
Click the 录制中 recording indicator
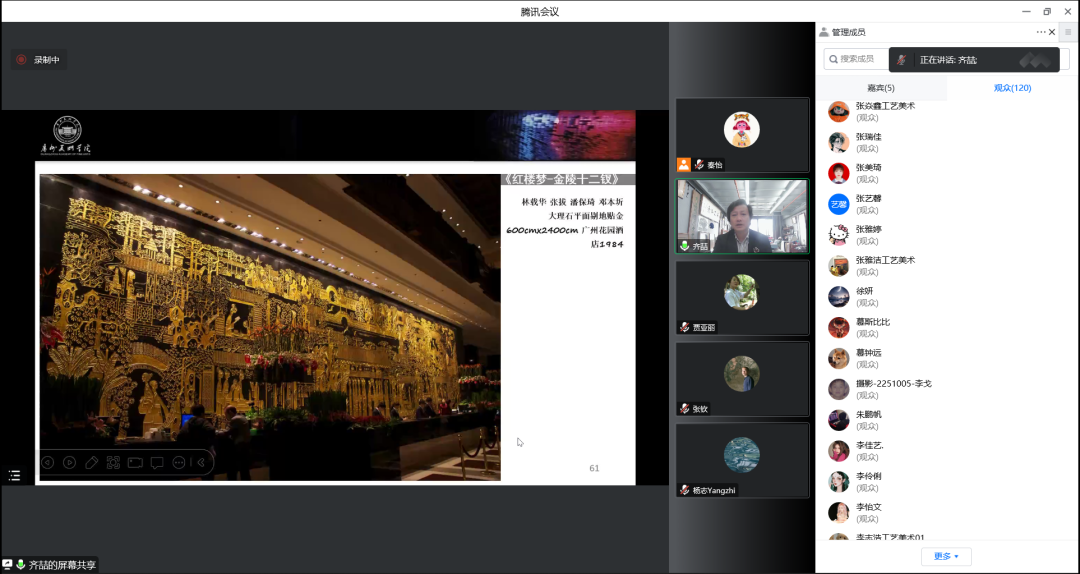[x=38, y=60]
